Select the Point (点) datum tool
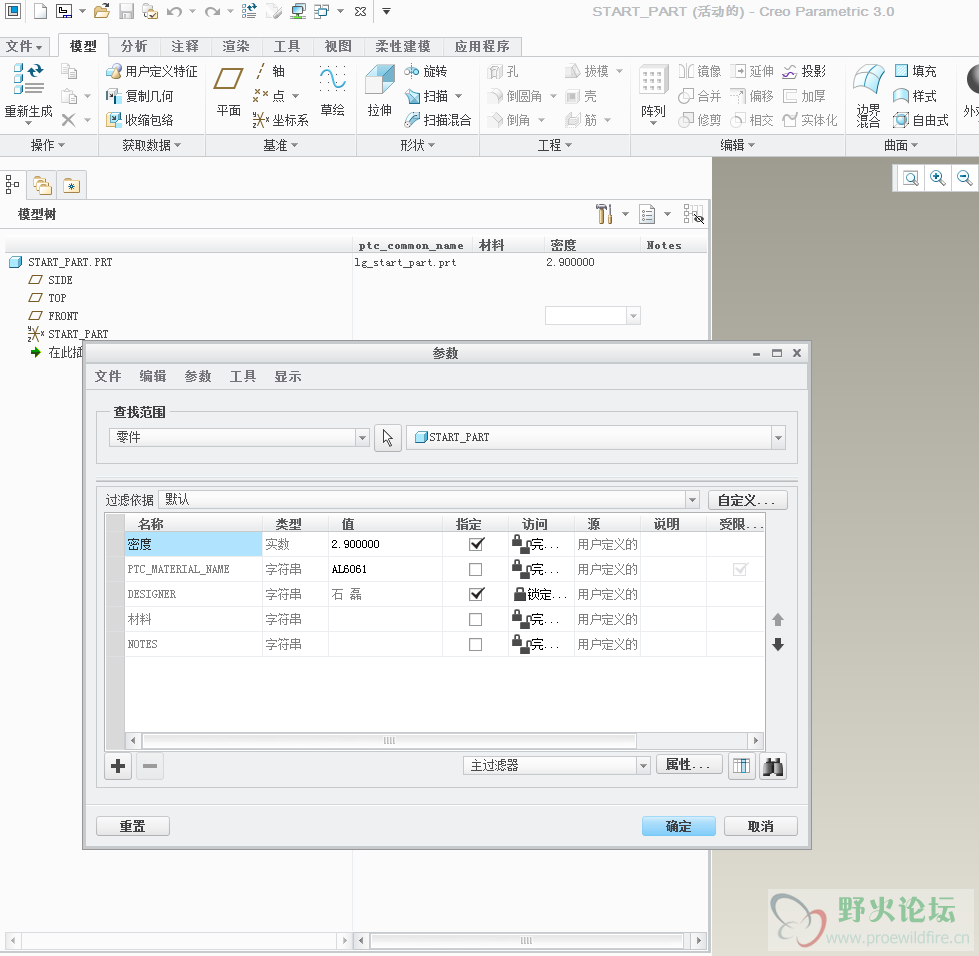 tap(270, 96)
